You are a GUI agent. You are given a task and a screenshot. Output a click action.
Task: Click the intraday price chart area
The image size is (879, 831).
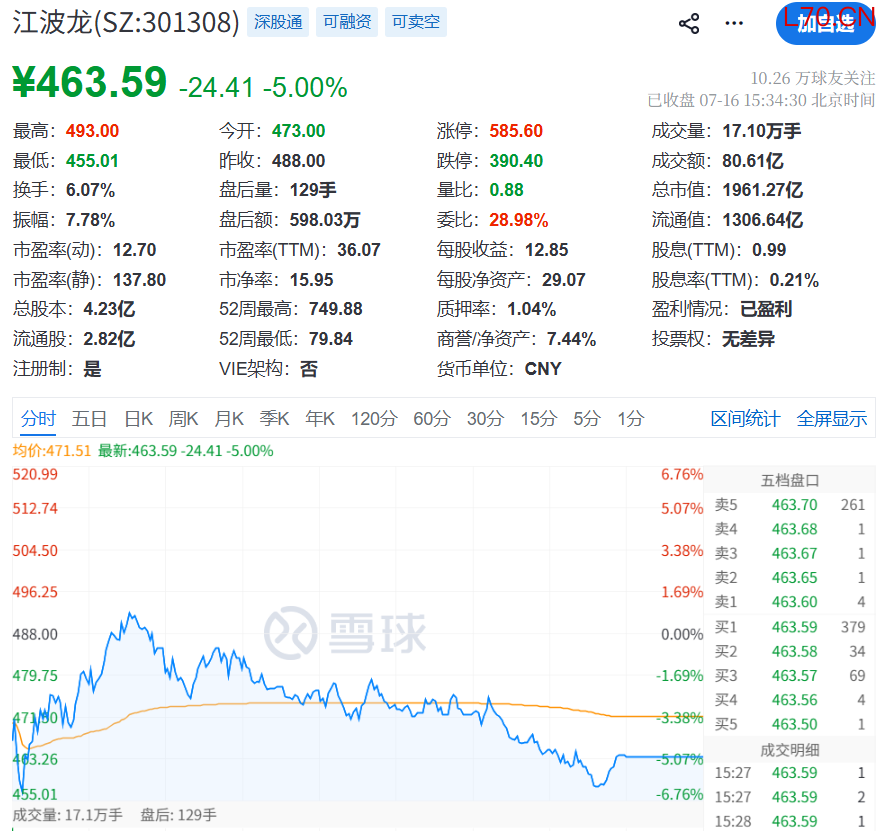coord(358,634)
